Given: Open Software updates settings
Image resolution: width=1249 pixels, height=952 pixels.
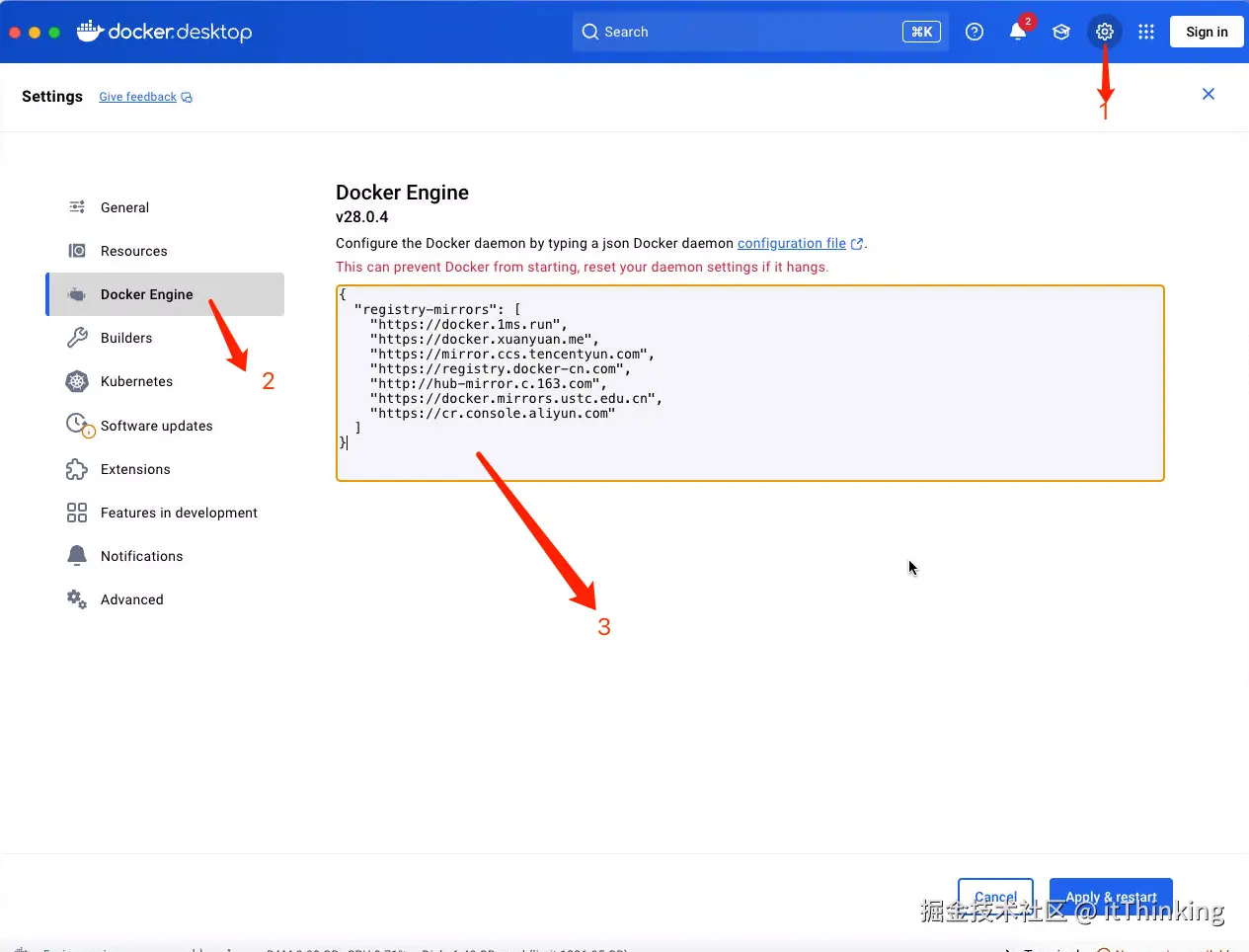Looking at the screenshot, I should pyautogui.click(x=165, y=426).
